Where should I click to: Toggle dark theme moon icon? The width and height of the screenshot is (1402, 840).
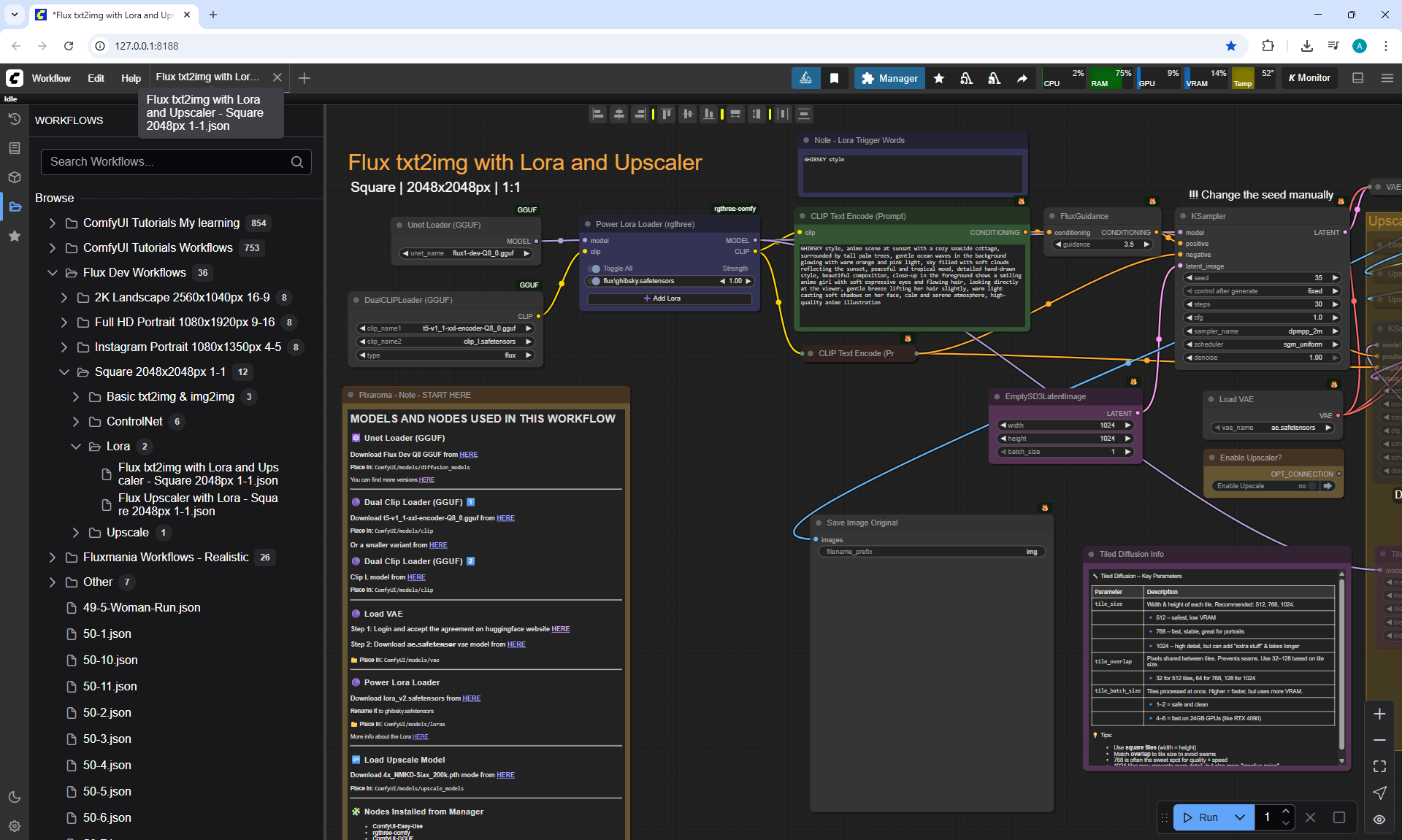15,797
